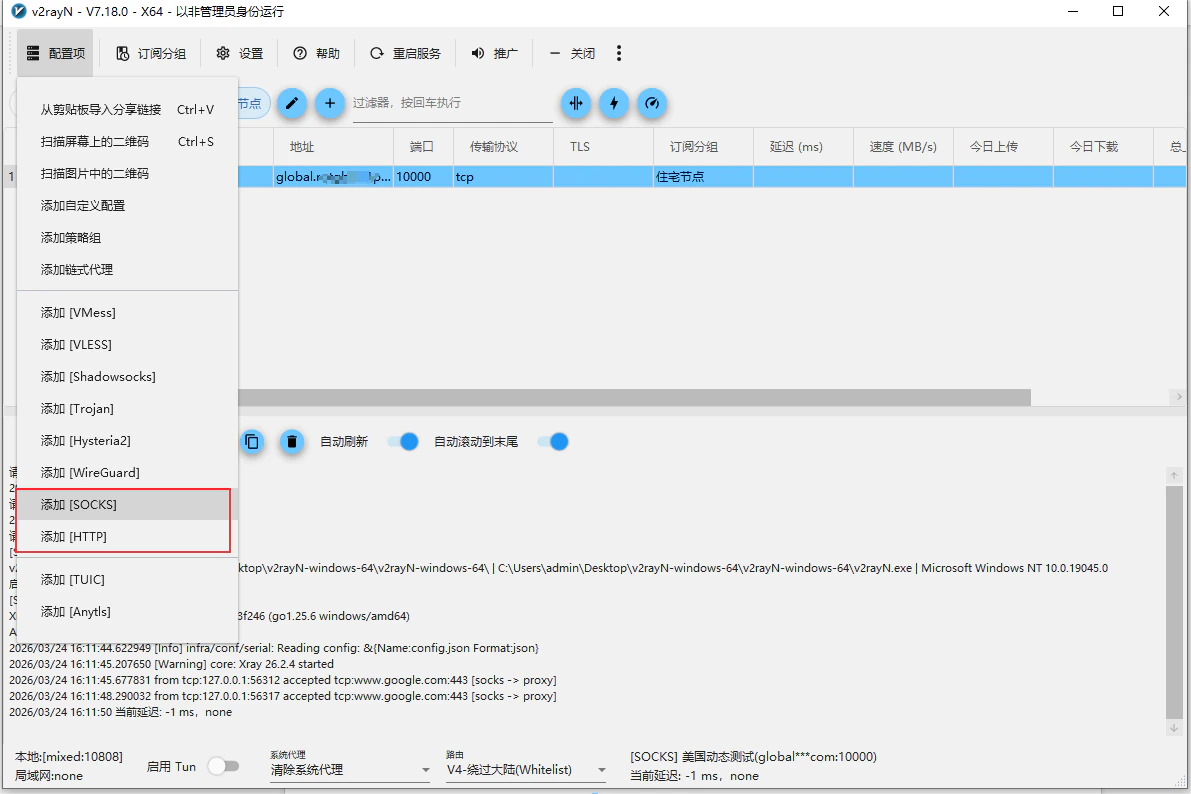Viewport: 1191px width, 794px height.
Task: Click 关闭 toolbar item
Action: pos(572,53)
